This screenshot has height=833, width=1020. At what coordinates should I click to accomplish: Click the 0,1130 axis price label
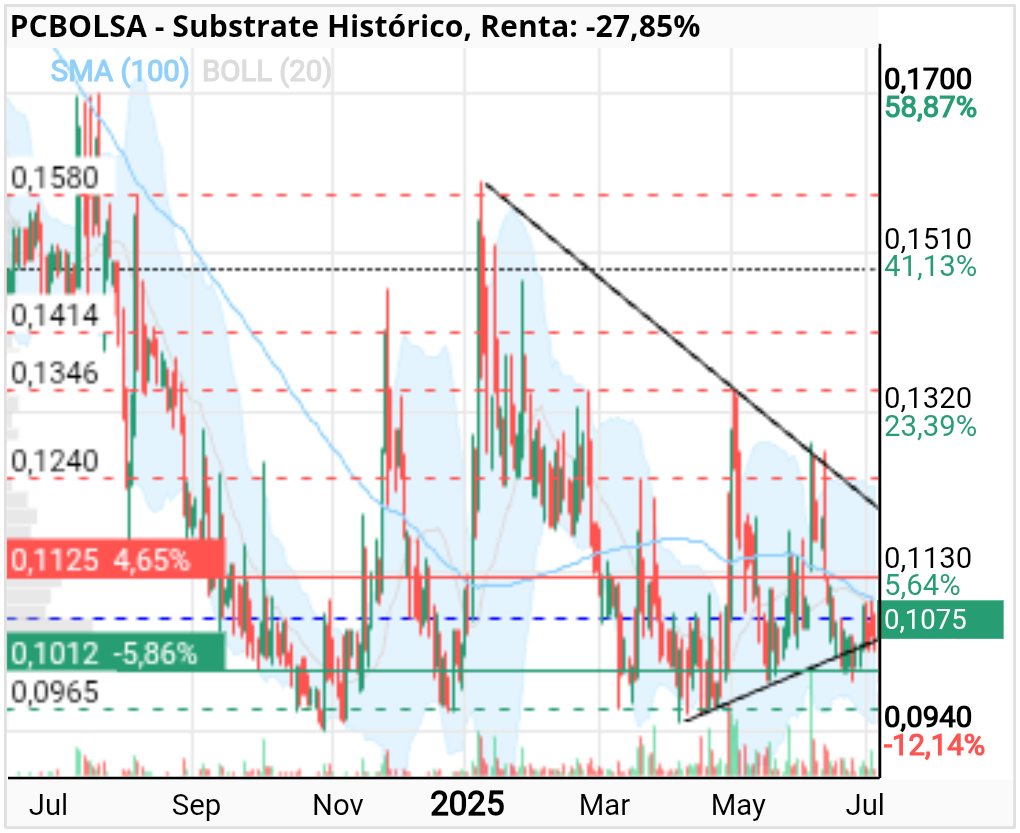coord(928,558)
